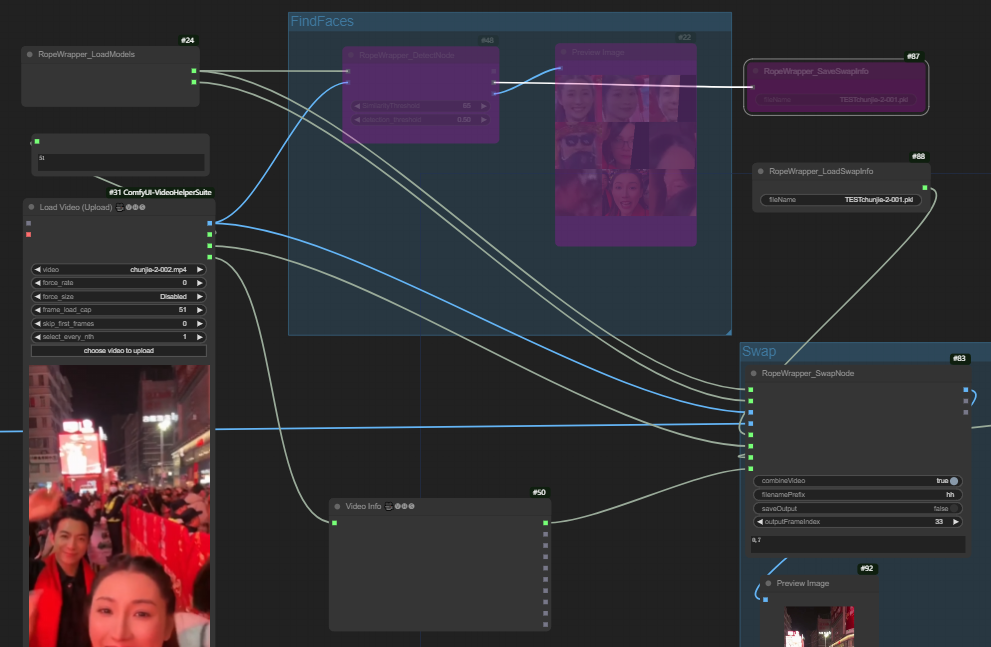Collapse the RopeWrapper_LoadSwapInfo node via its dot
The width and height of the screenshot is (991, 647).
(x=760, y=171)
